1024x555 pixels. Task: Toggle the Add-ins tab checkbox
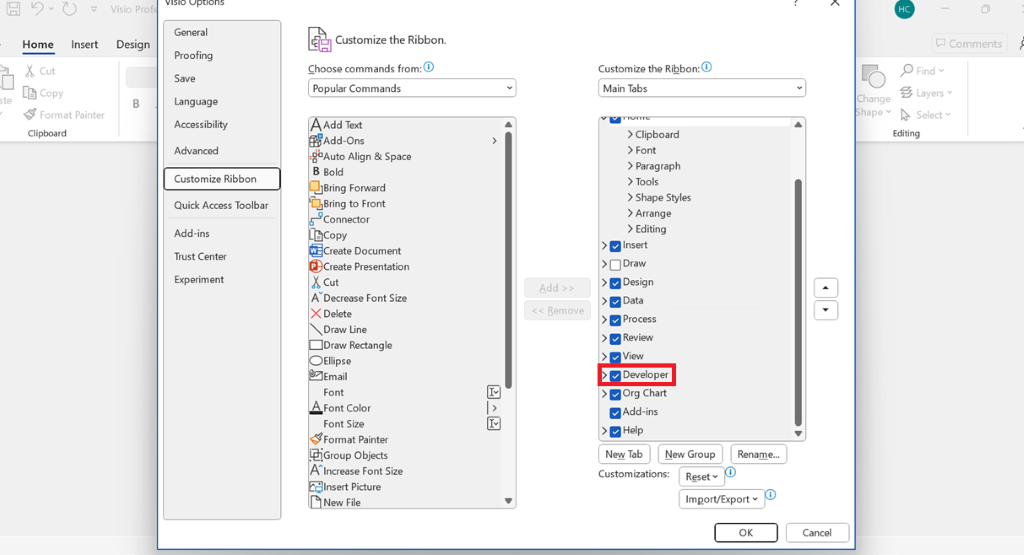coord(615,413)
